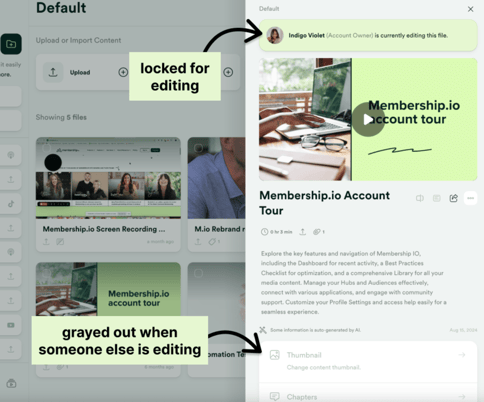This screenshot has height=402, width=484.
Task: Expand the Chapters row arrow
Action: (462, 397)
